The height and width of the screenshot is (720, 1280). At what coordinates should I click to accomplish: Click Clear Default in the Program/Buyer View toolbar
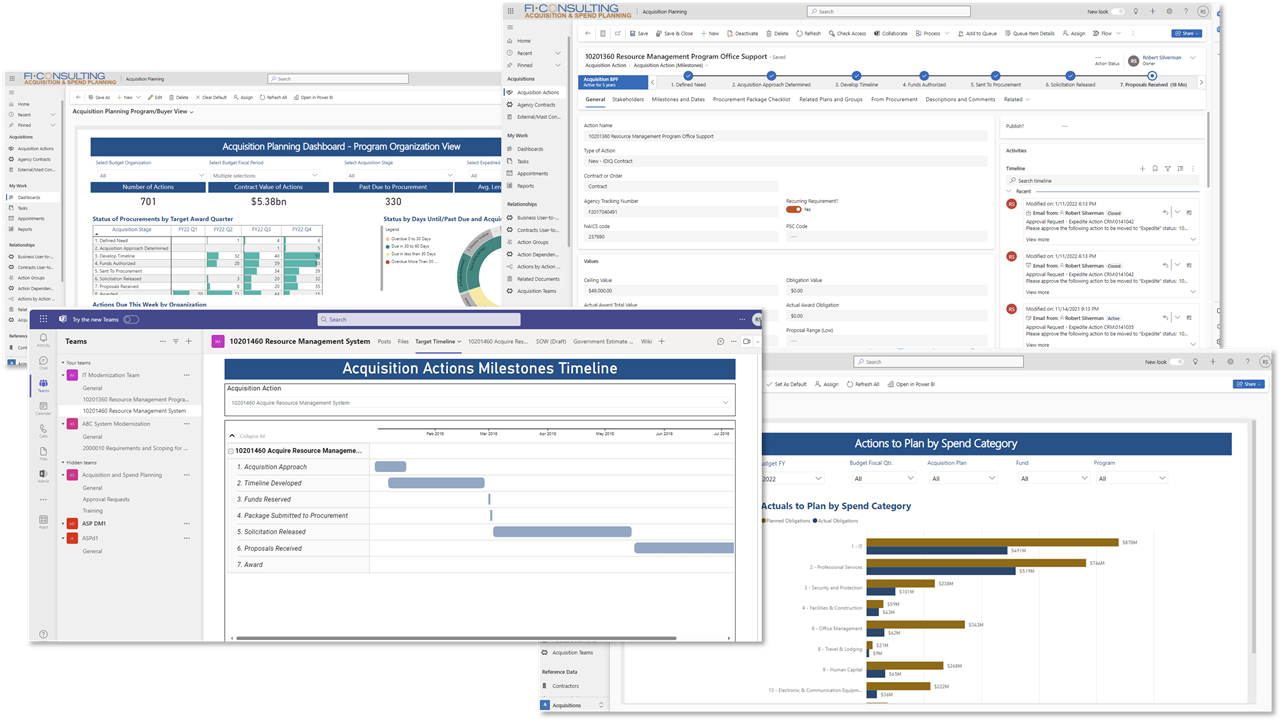[211, 97]
